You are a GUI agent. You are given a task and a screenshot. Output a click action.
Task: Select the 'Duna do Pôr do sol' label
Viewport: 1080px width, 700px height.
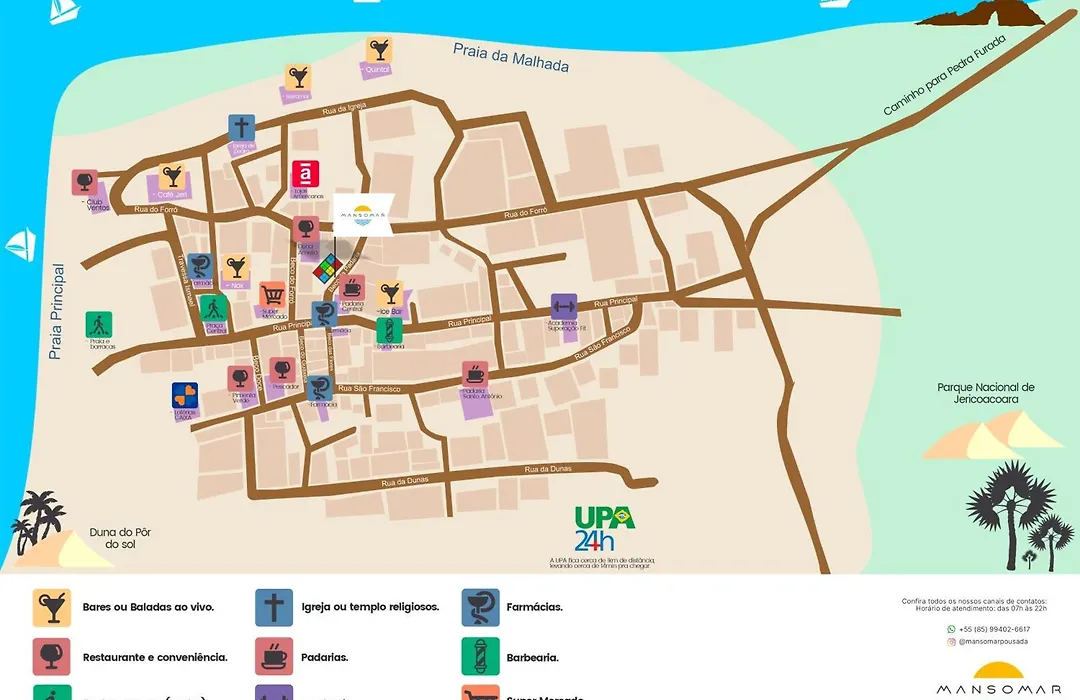(120, 538)
